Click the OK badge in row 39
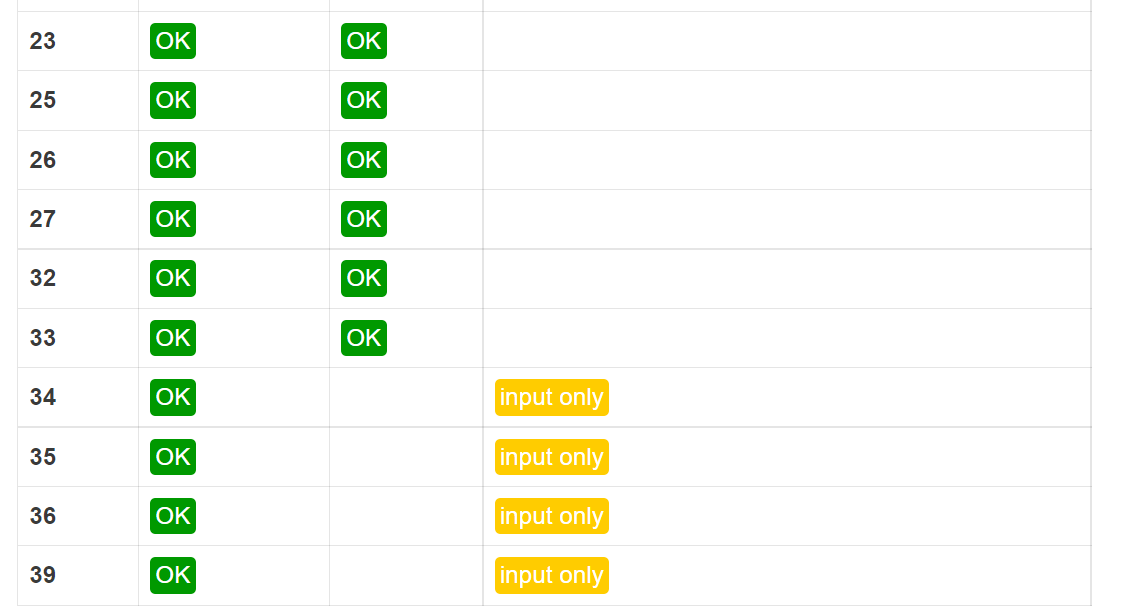 tap(173, 575)
